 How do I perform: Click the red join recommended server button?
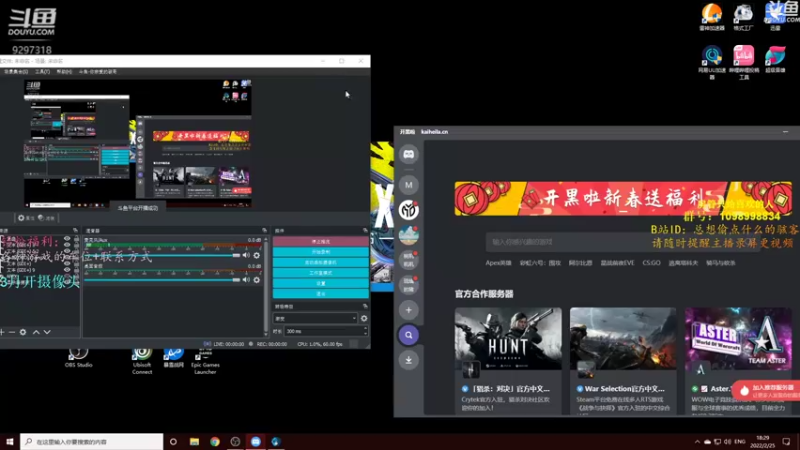pos(766,391)
